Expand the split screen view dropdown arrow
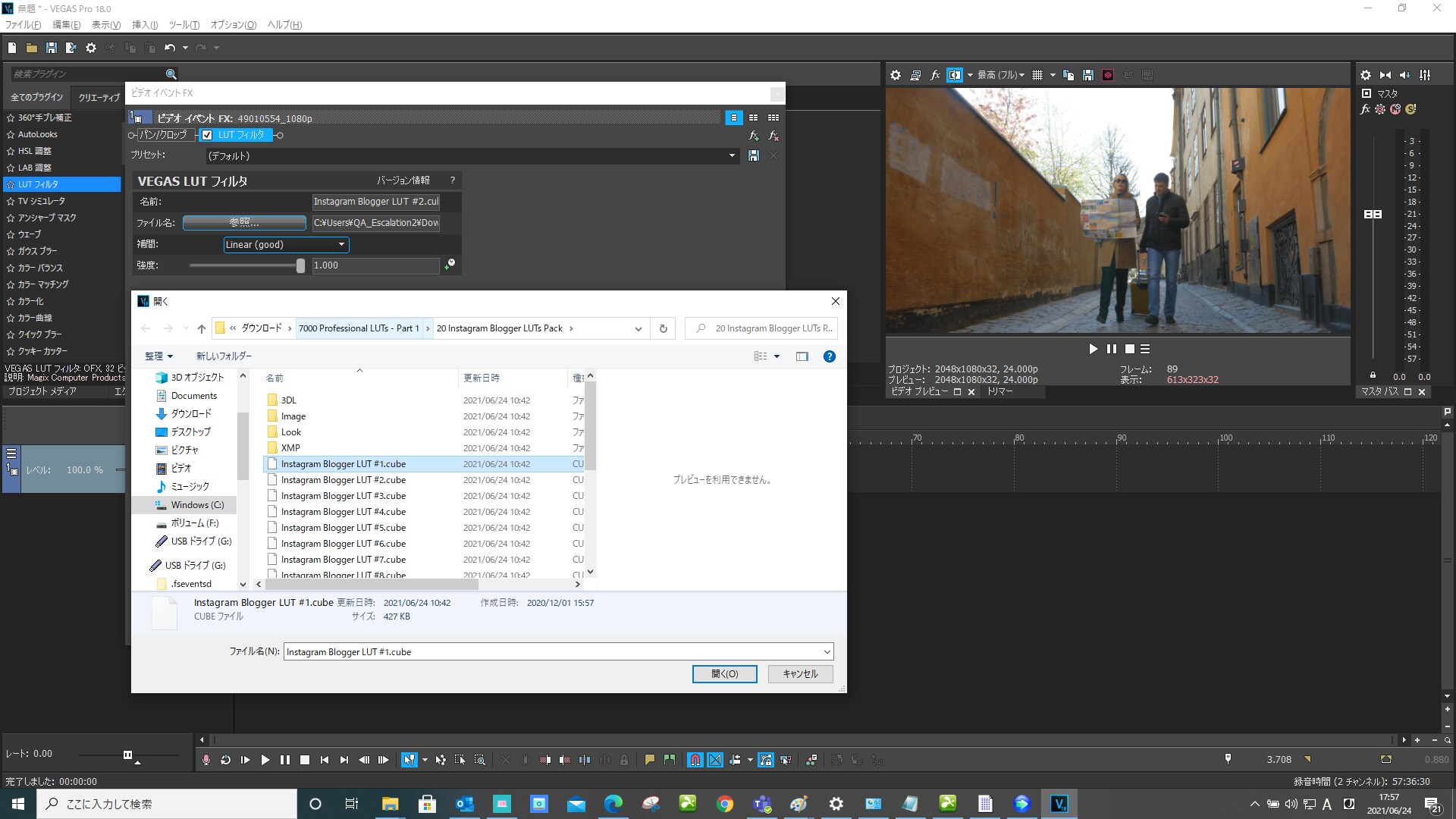The image size is (1456, 819). 970,75
